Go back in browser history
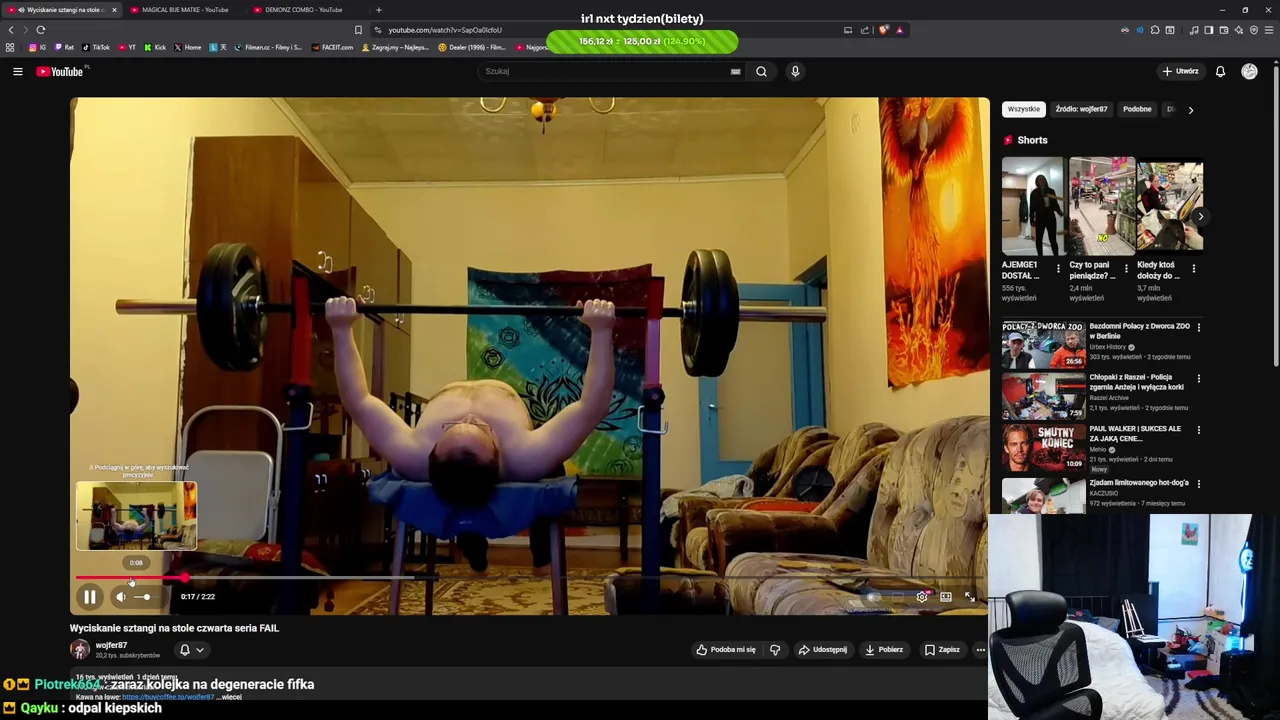1280x720 pixels. pos(11,30)
